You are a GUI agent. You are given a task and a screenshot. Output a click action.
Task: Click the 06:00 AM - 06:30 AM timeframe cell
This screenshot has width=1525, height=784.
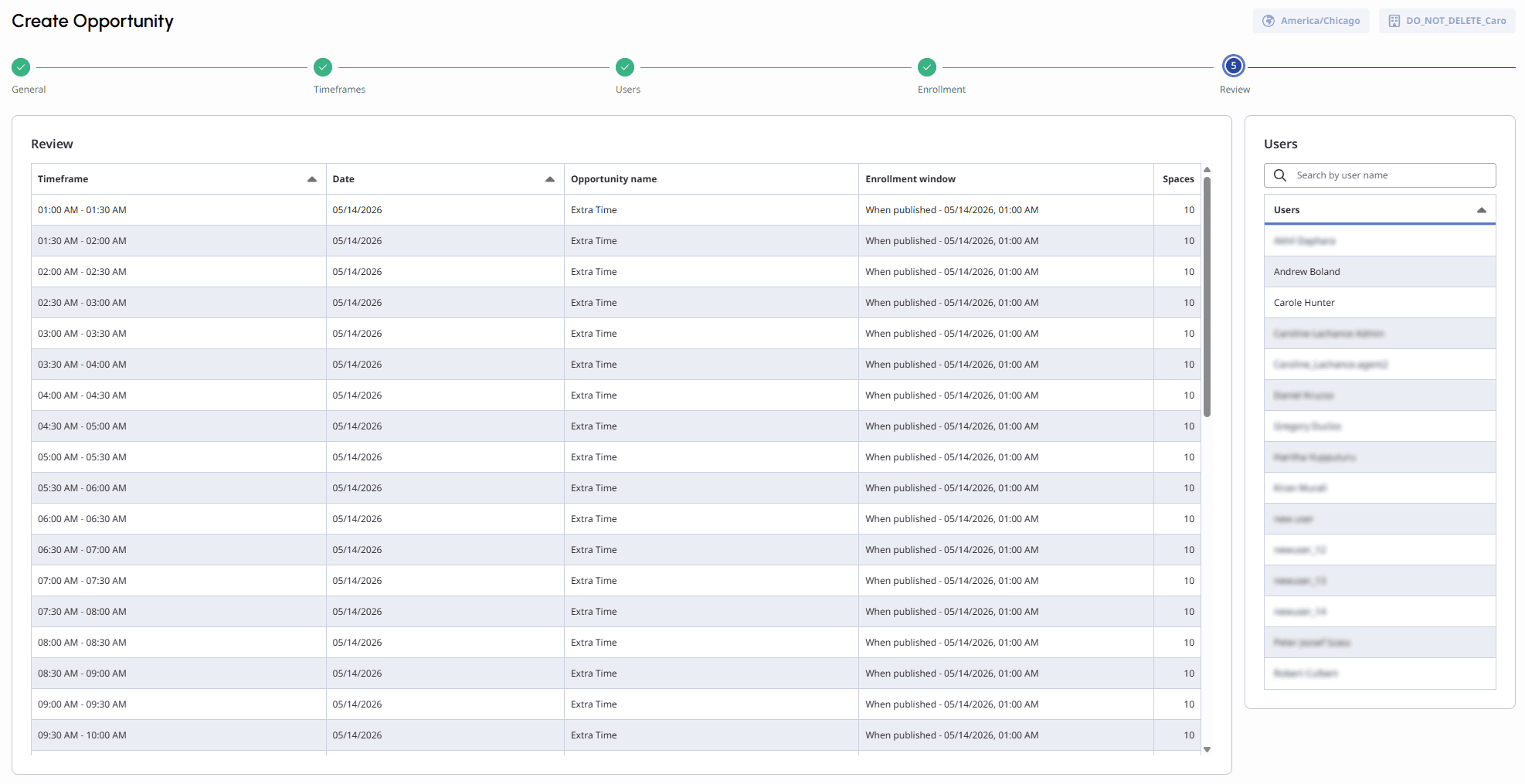click(178, 519)
